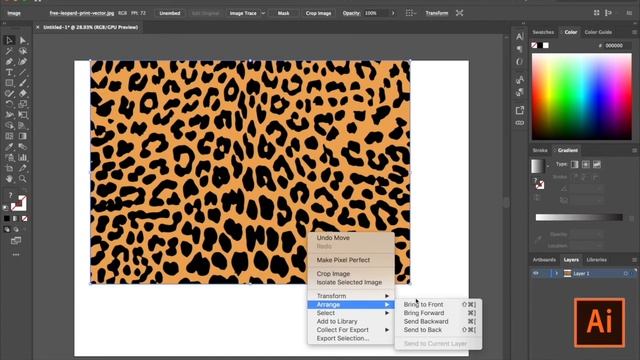
Task: Click the Transform link in control bar
Action: [437, 13]
